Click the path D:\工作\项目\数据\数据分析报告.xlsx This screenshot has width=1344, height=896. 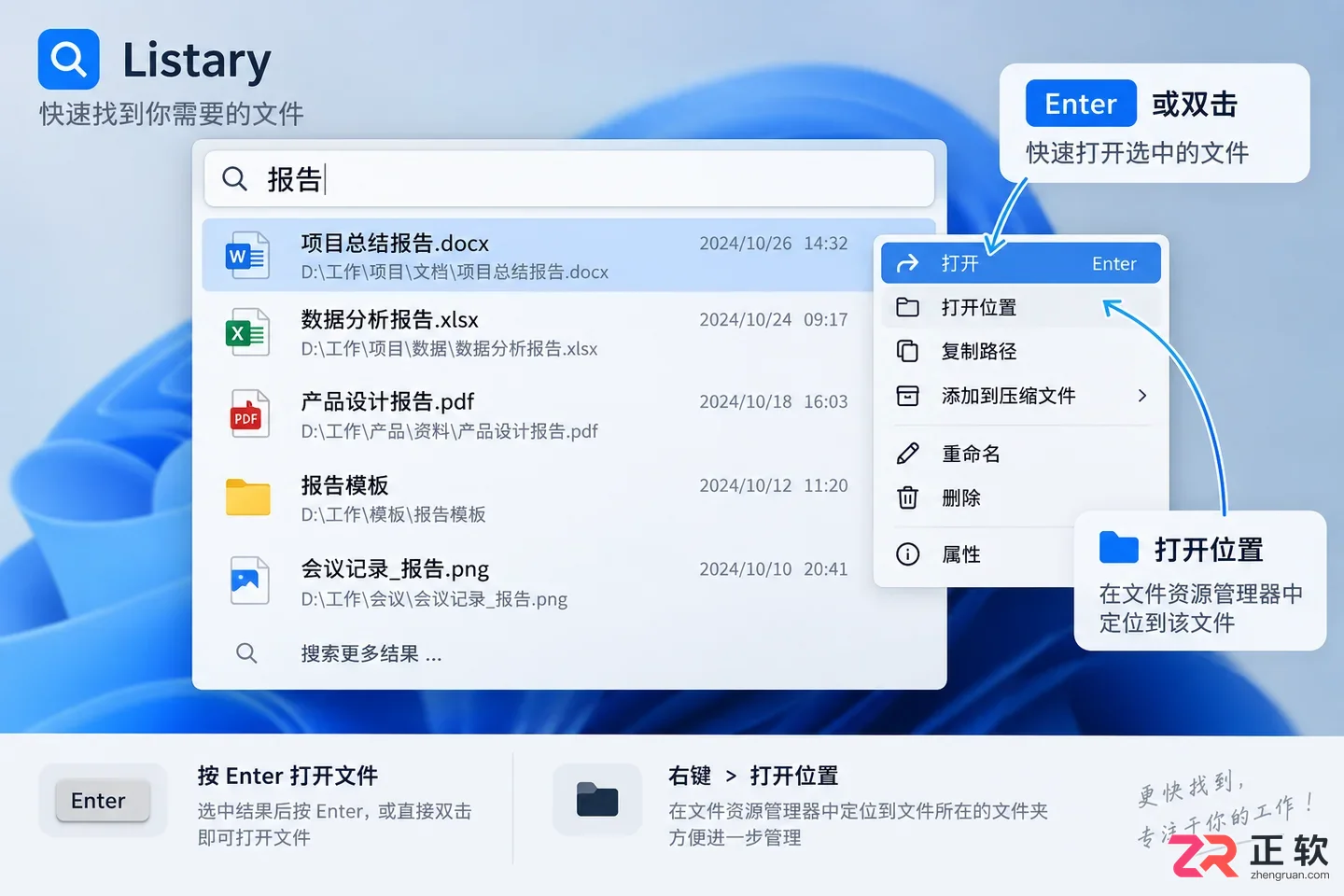(449, 349)
